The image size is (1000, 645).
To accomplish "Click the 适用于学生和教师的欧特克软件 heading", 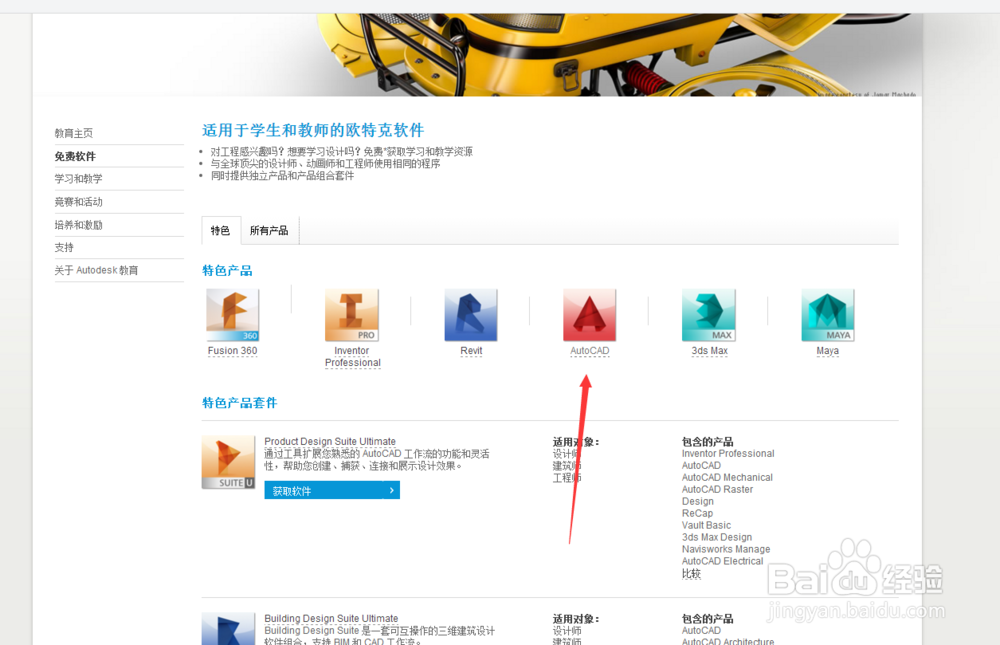I will pos(312,130).
